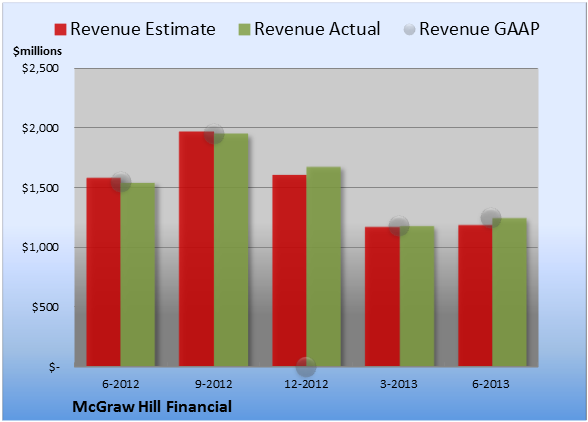The image size is (588, 422).
Task: Click the '6-2012' quarter label
Action: click(x=121, y=384)
